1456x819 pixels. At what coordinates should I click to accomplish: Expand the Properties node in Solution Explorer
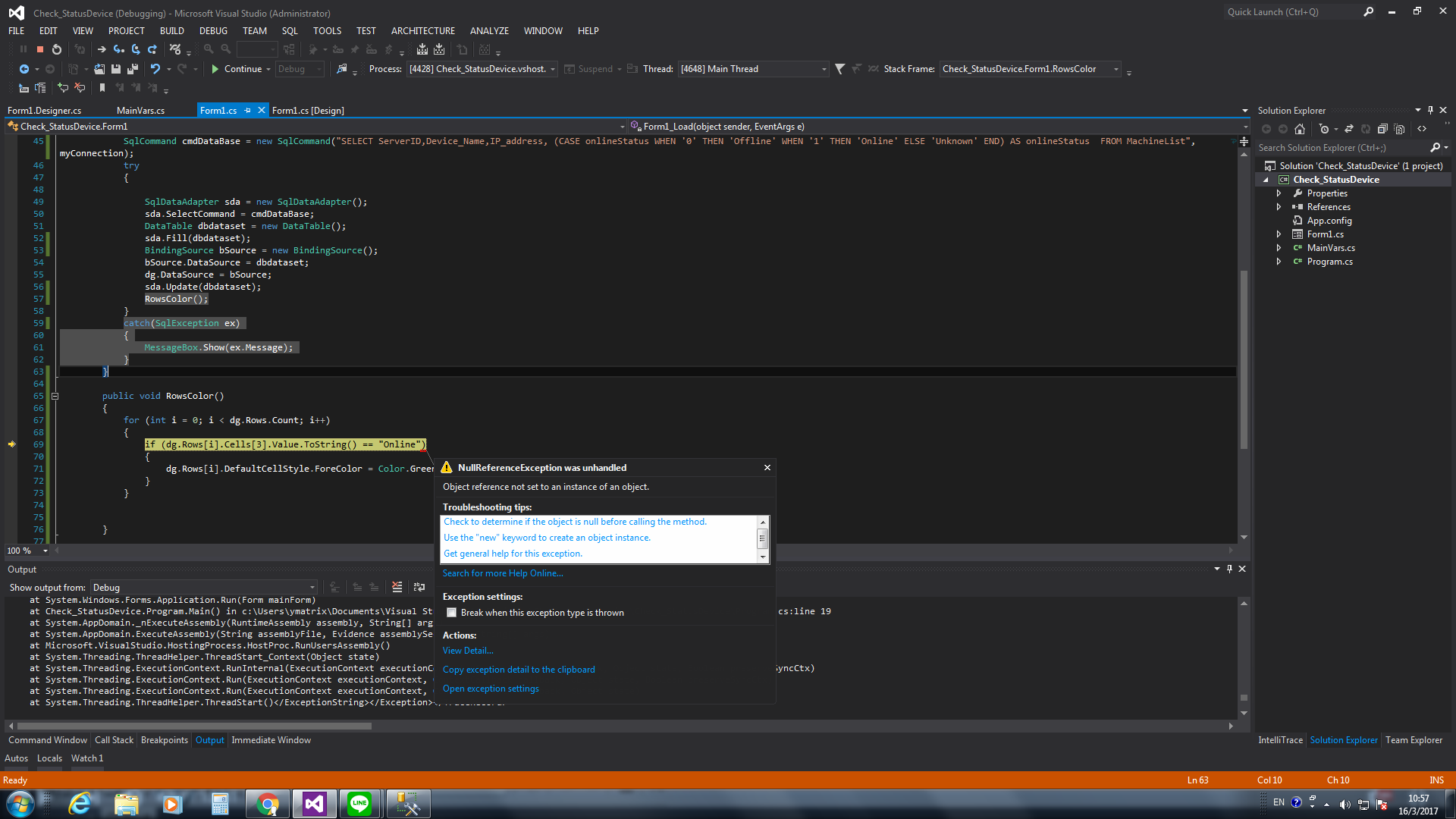[x=1279, y=193]
